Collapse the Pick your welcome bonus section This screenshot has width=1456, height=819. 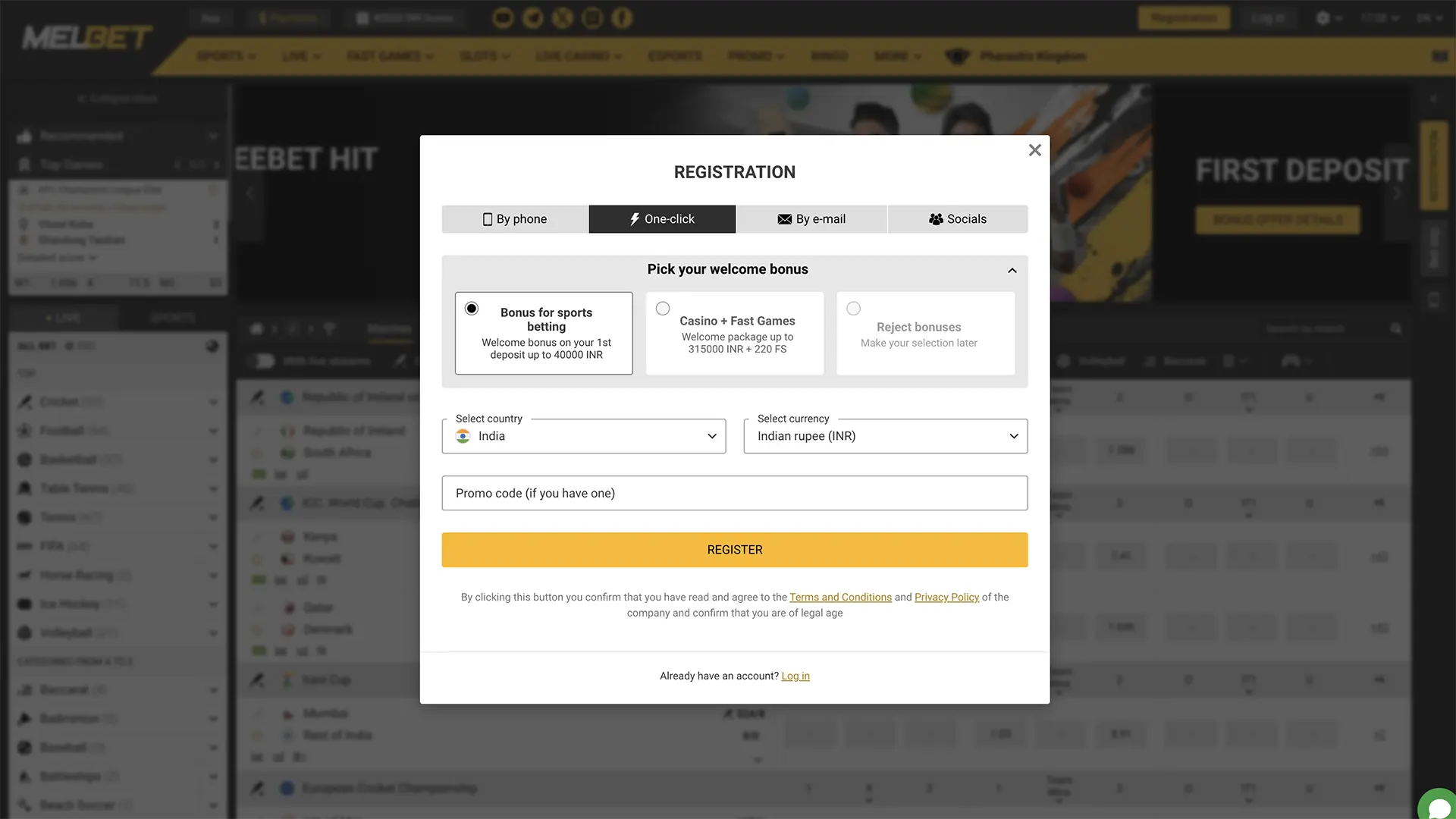1012,270
